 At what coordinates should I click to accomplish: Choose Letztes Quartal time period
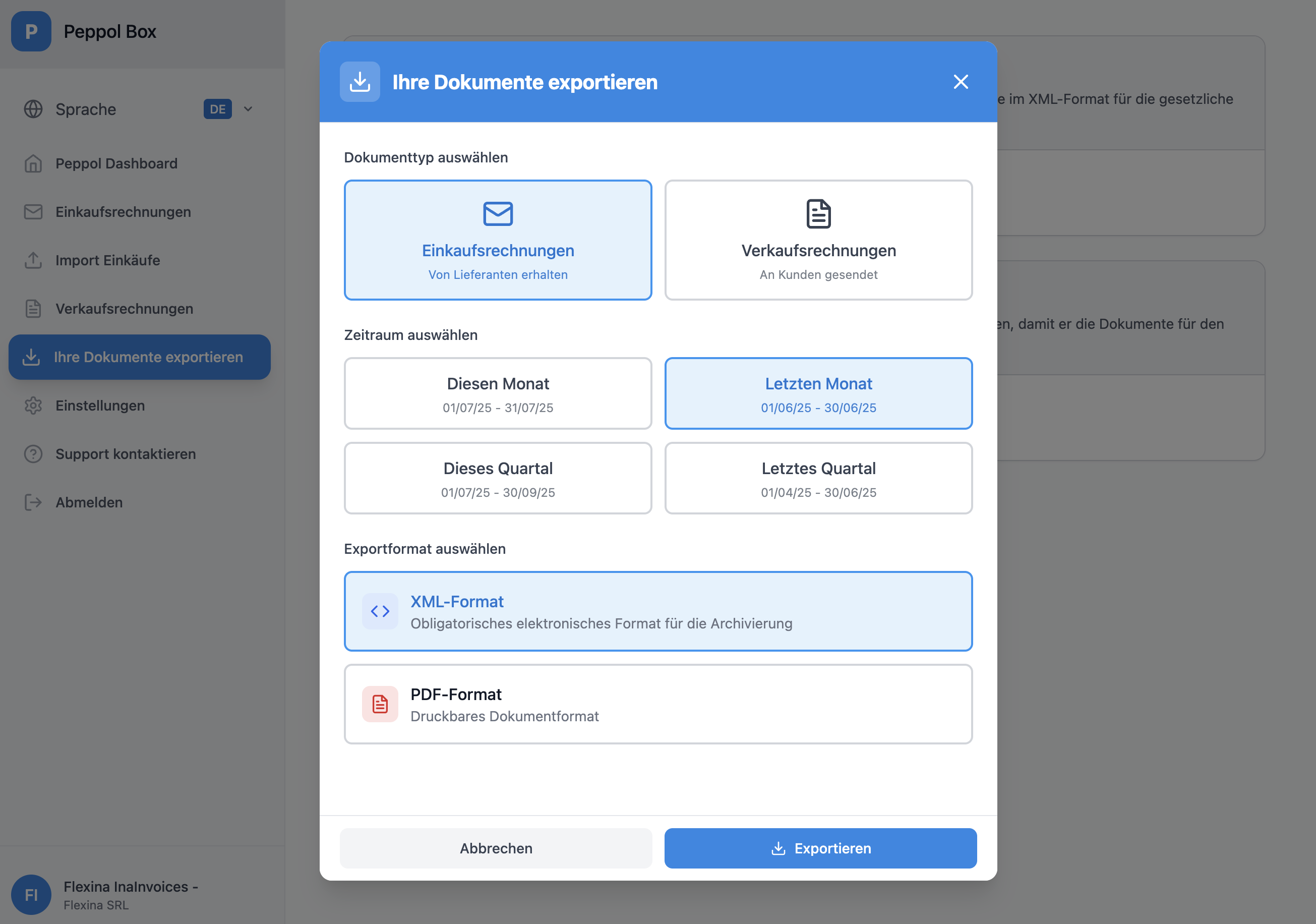(818, 479)
